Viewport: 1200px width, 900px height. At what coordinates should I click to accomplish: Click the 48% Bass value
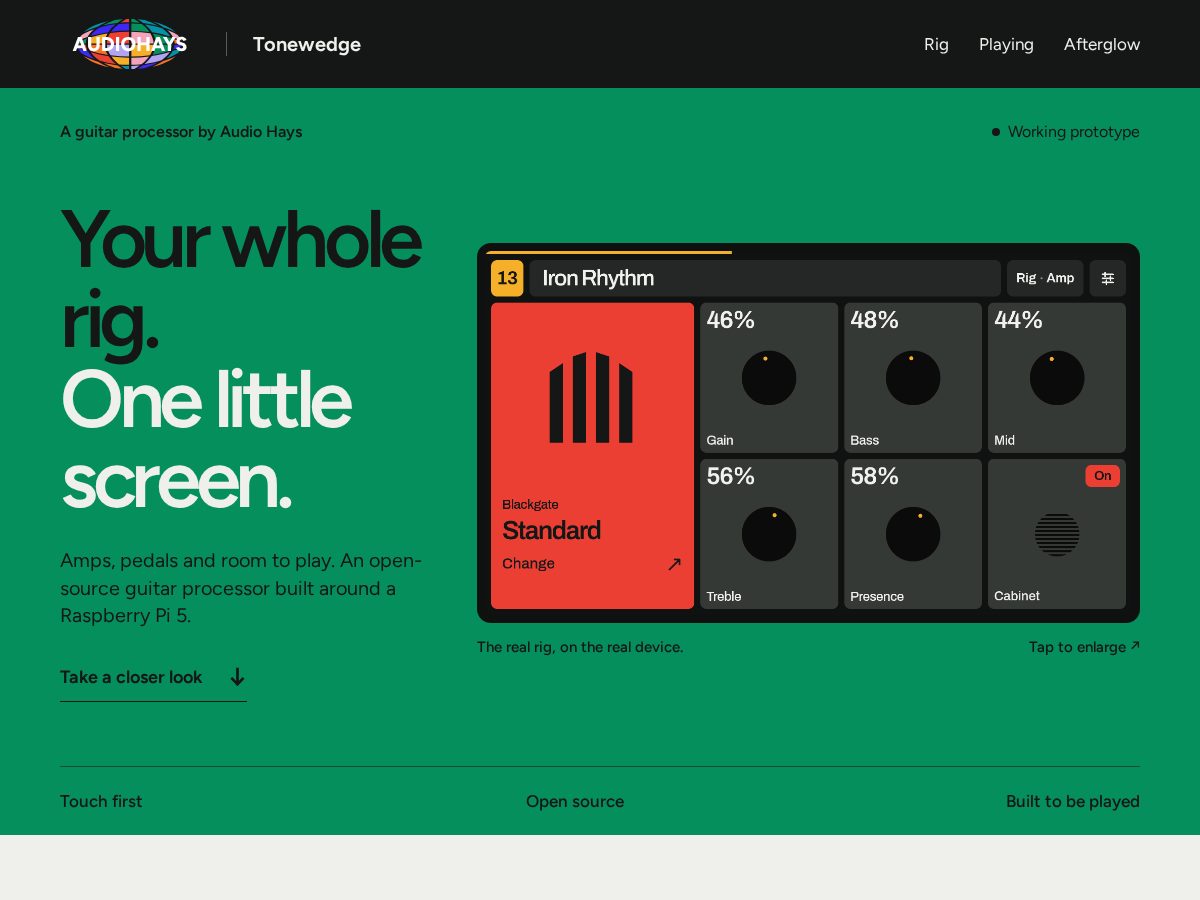pos(875,320)
